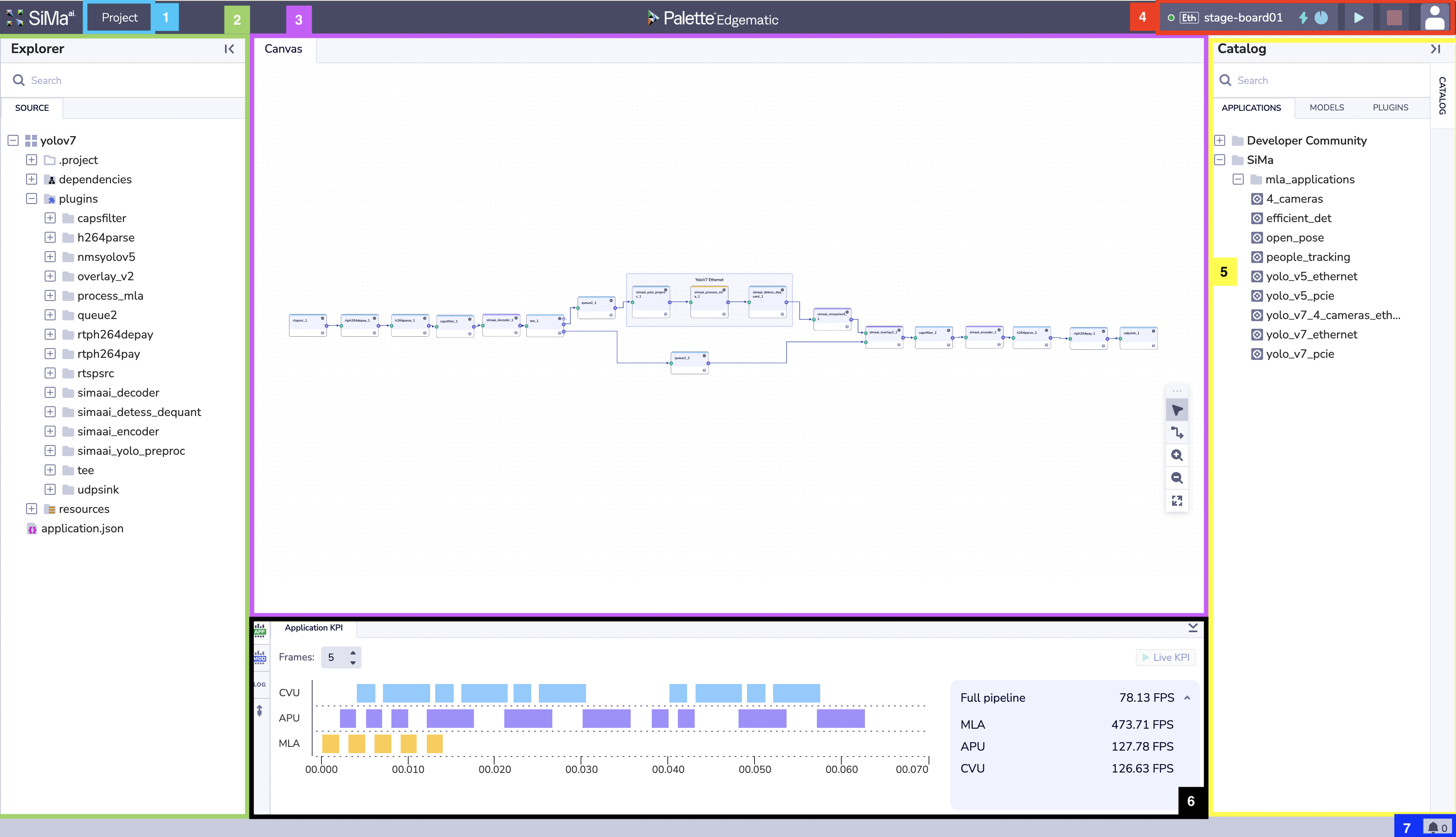Click the Live KPI button
The height and width of the screenshot is (837, 1456).
tap(1165, 657)
